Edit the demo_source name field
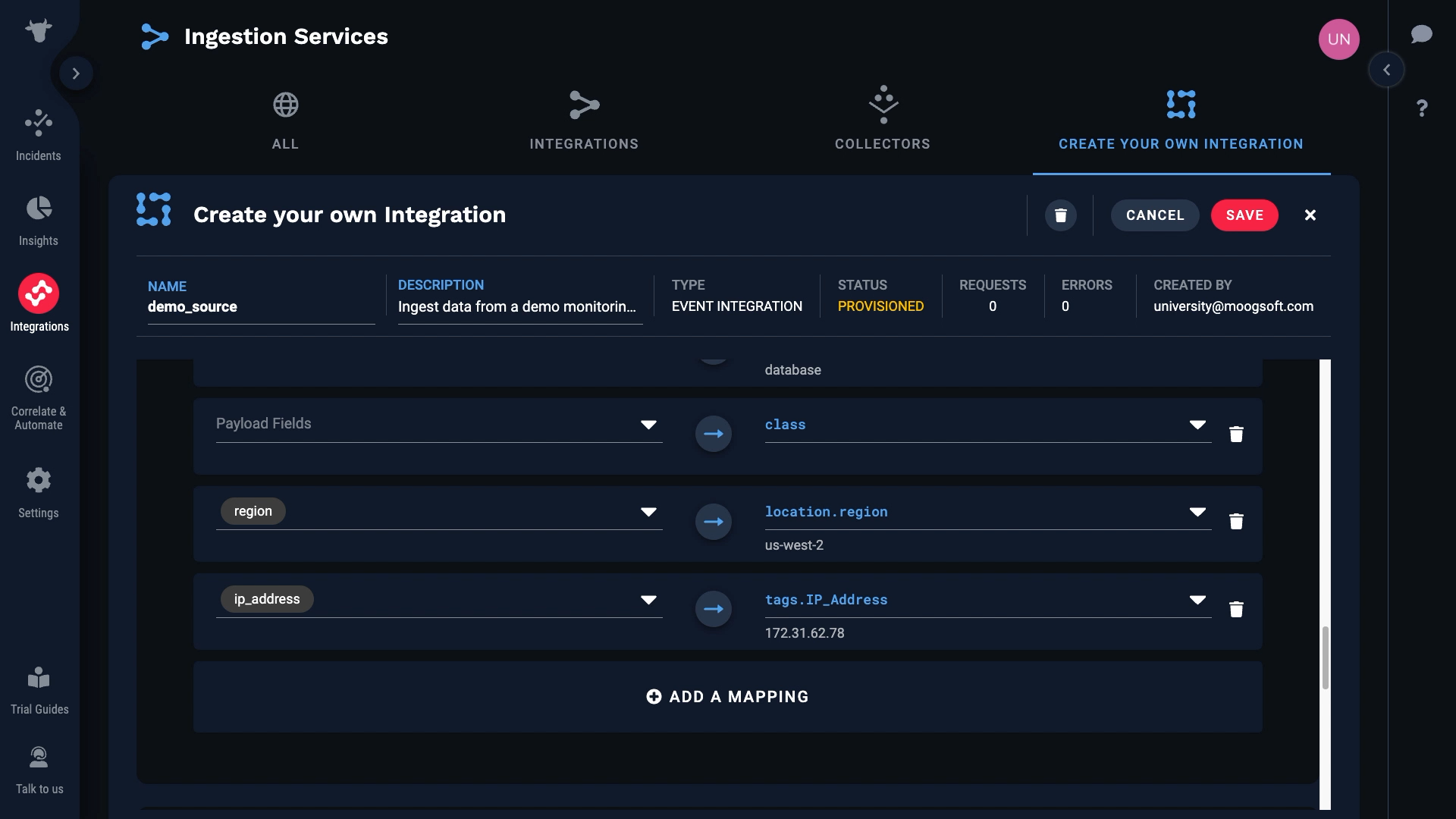This screenshot has height=819, width=1456. pos(260,307)
